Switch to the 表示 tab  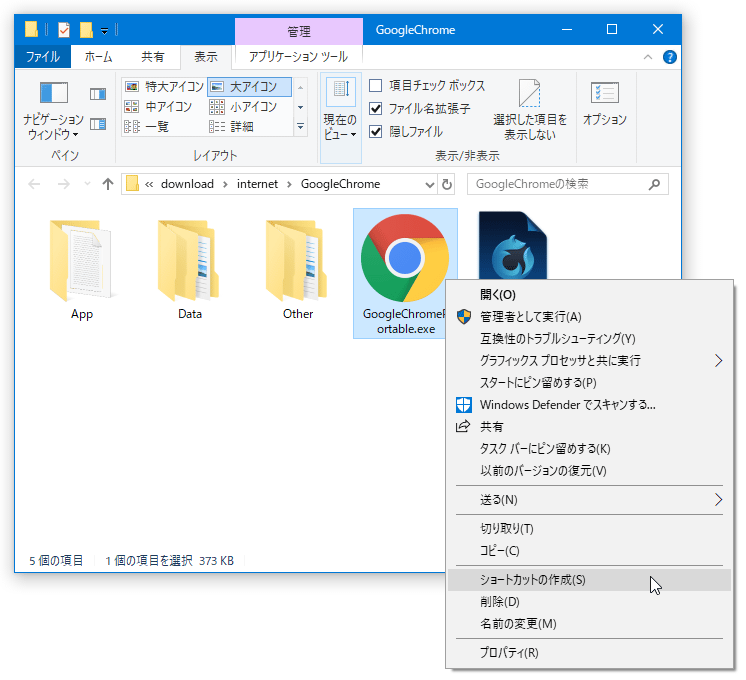[x=206, y=57]
